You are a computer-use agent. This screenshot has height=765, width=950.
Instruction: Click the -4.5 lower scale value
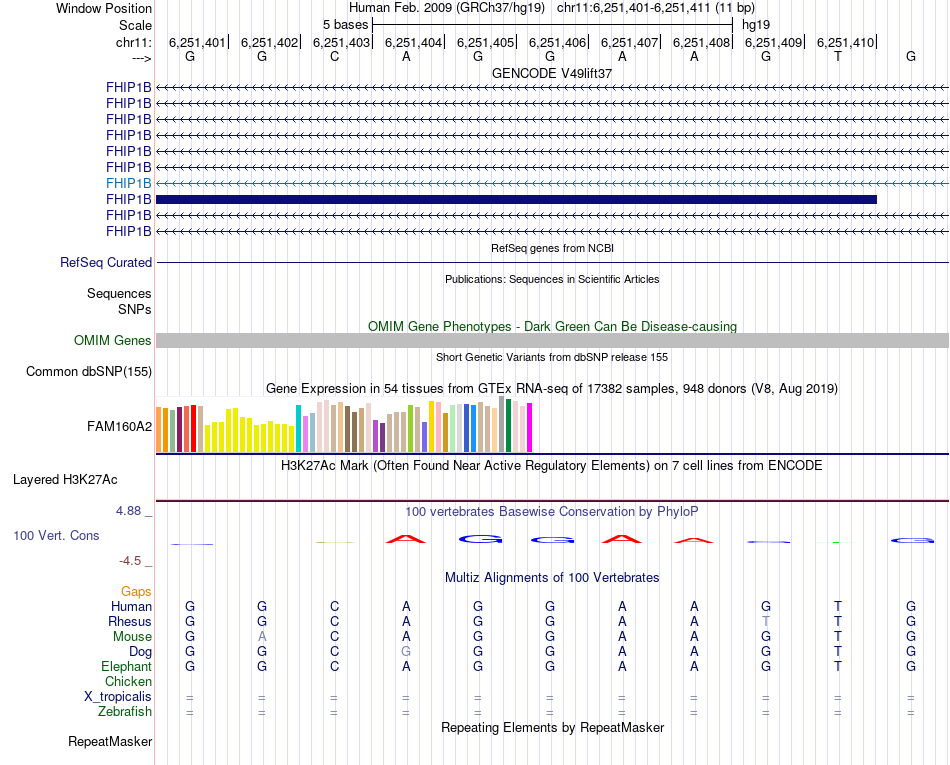[130, 561]
